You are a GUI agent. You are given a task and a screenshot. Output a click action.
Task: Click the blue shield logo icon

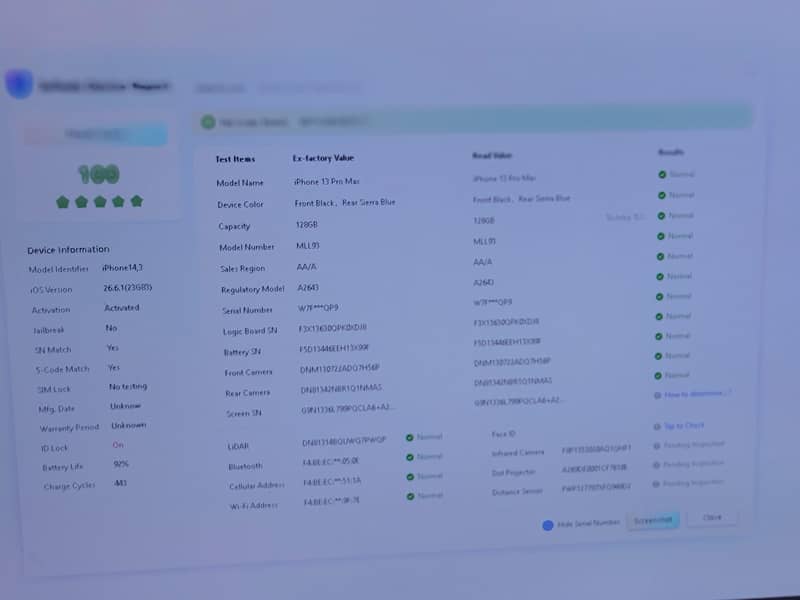click(x=19, y=84)
